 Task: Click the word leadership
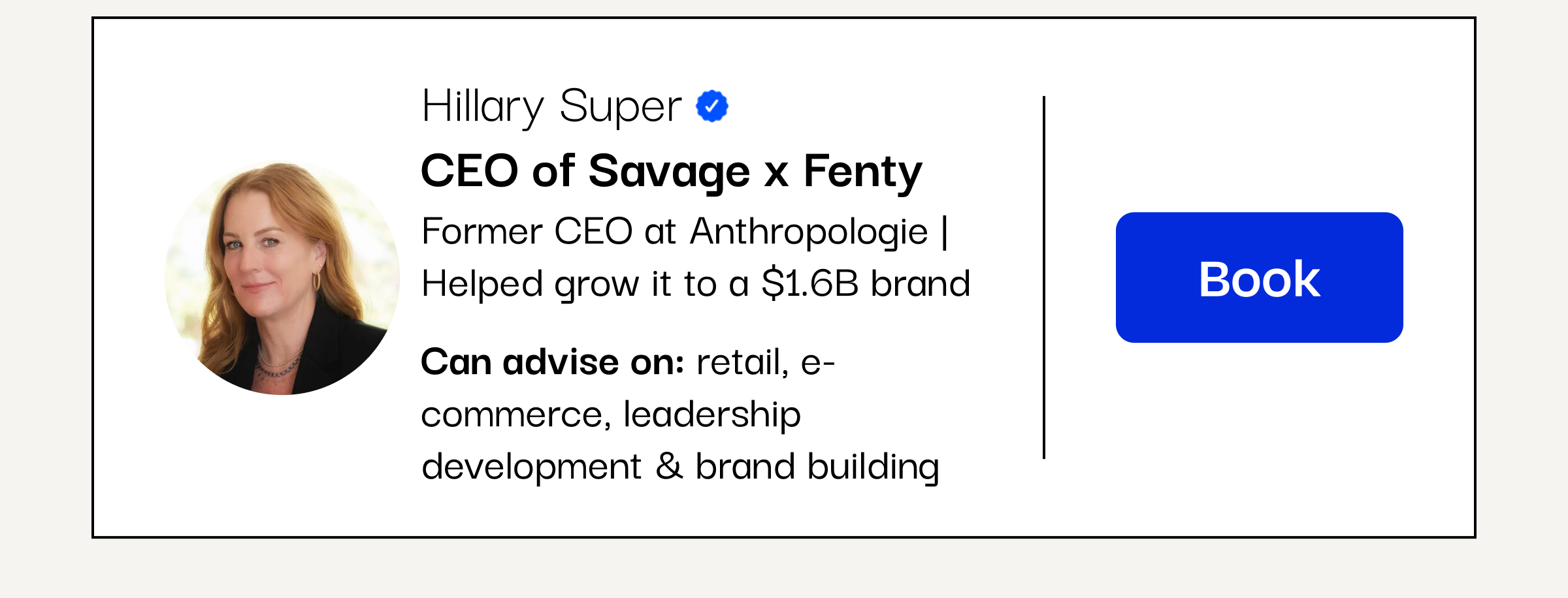click(x=712, y=415)
